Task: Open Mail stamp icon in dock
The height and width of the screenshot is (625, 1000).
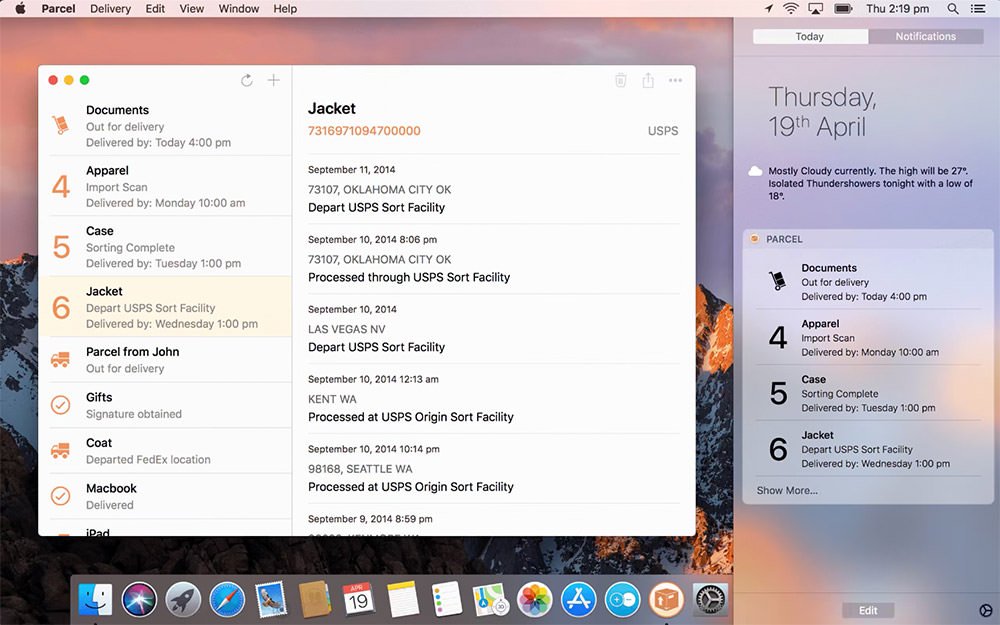Action: pyautogui.click(x=271, y=600)
